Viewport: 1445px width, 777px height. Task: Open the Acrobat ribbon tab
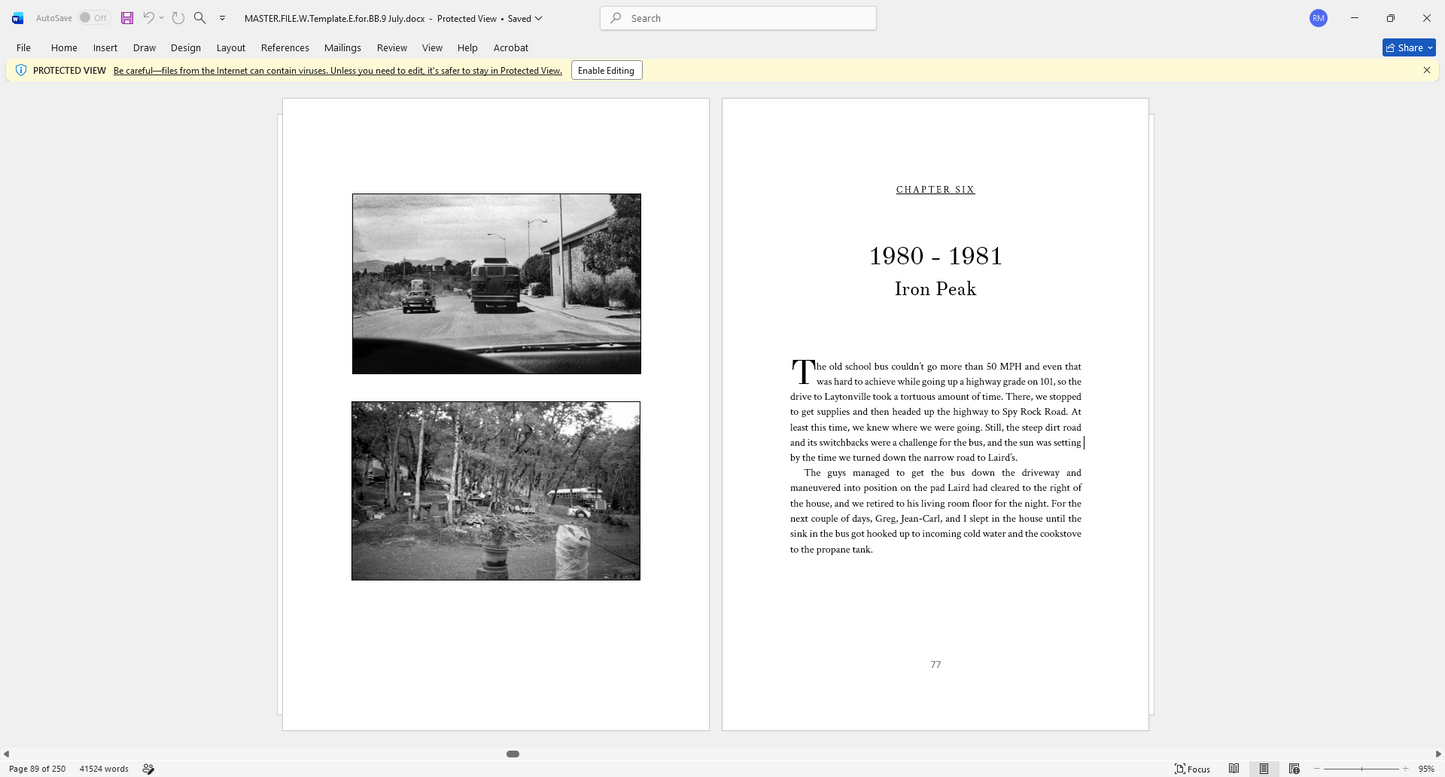pos(511,47)
